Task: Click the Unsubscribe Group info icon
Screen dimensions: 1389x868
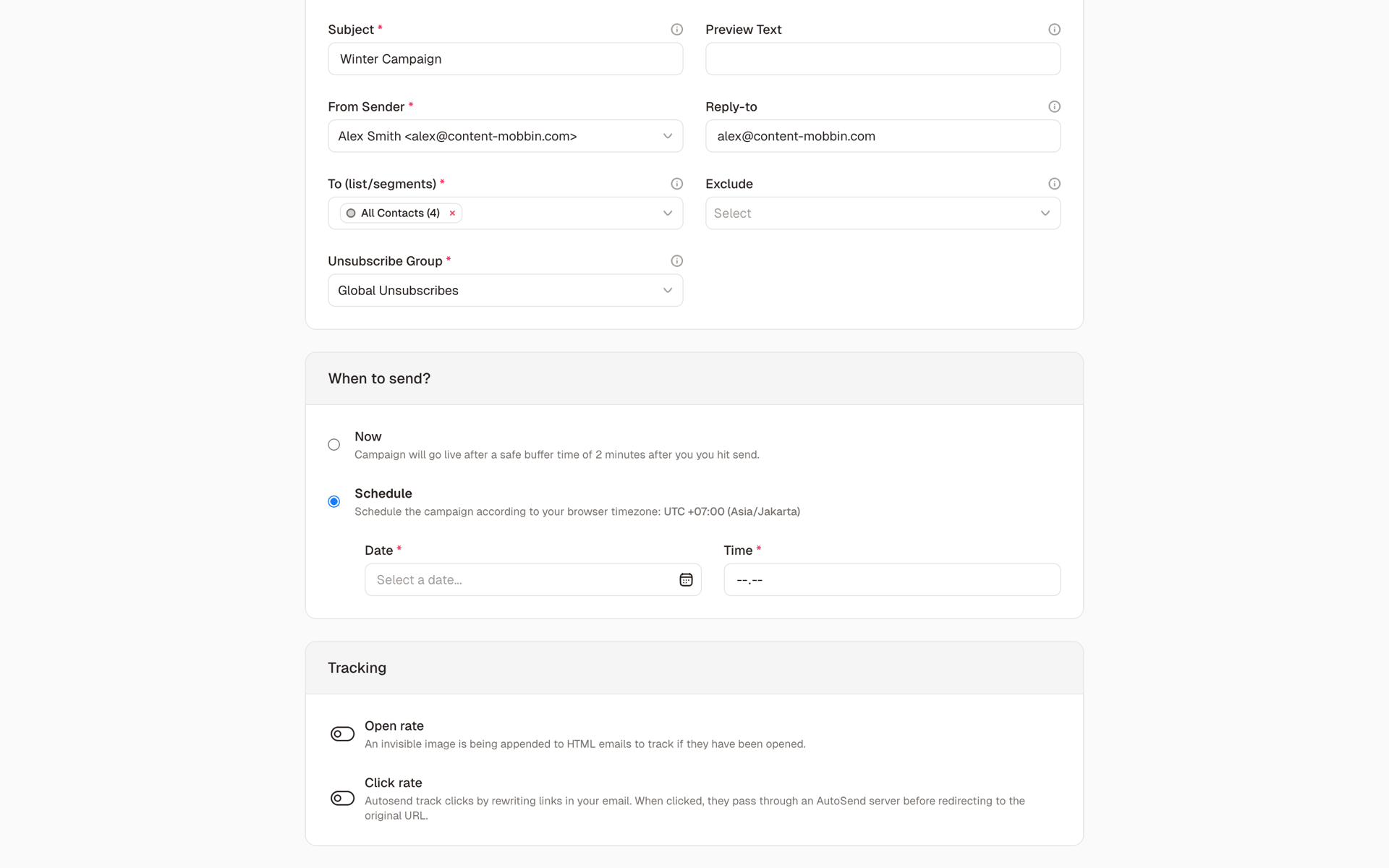Action: click(676, 261)
